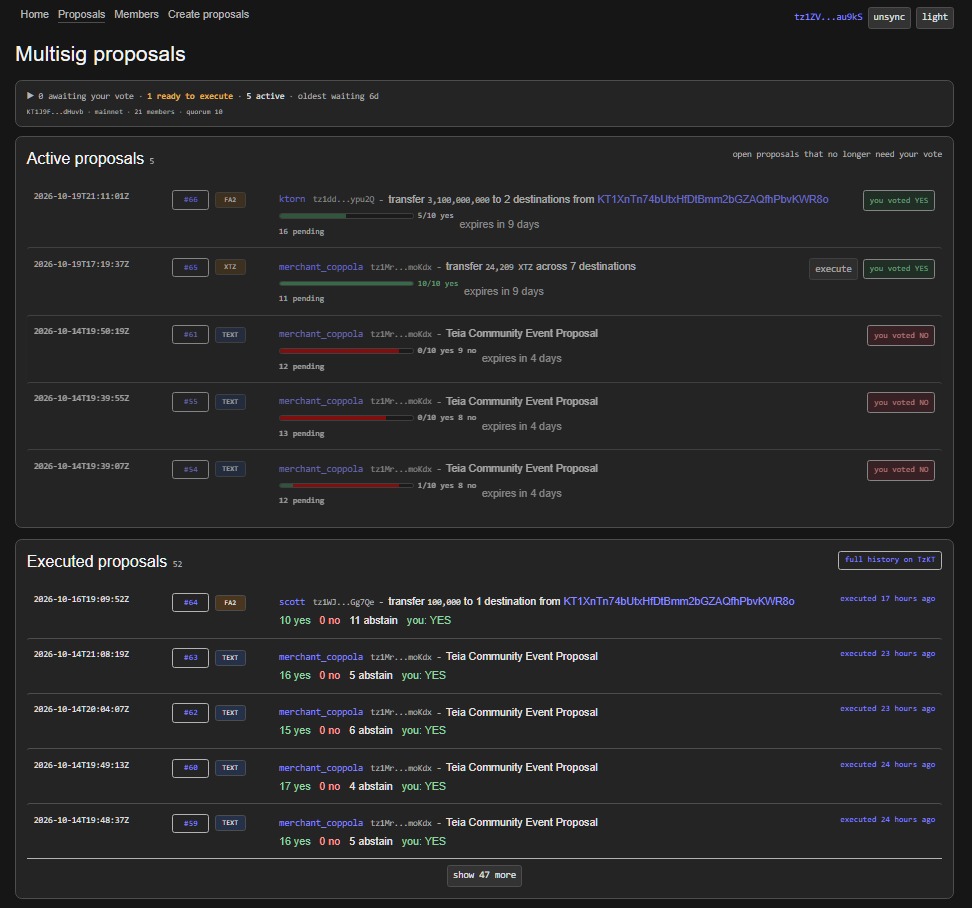The height and width of the screenshot is (908, 972).
Task: Click the 'you voted YES' badge on proposal #66
Action: 899,200
